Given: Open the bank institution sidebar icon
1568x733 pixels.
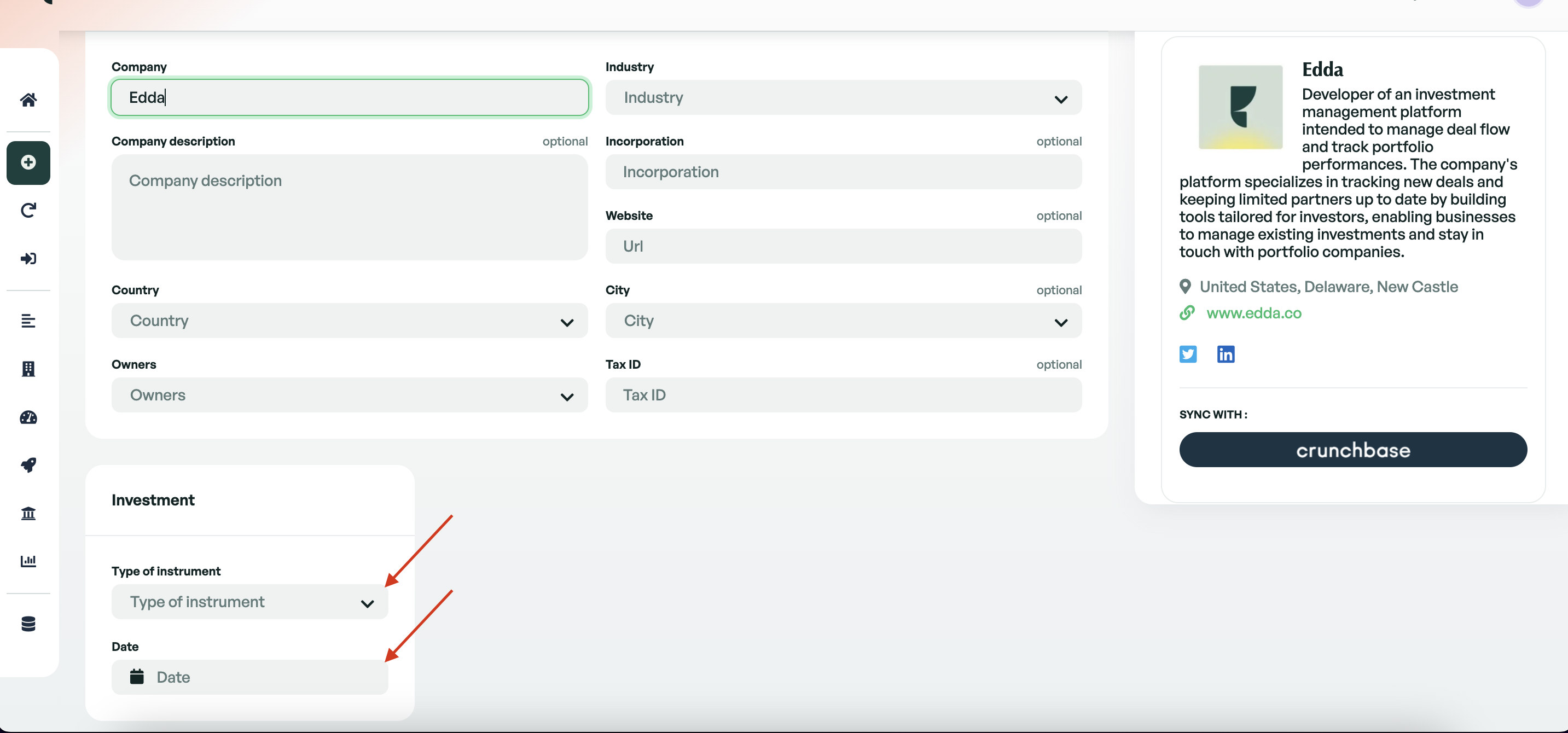Looking at the screenshot, I should click(x=28, y=513).
